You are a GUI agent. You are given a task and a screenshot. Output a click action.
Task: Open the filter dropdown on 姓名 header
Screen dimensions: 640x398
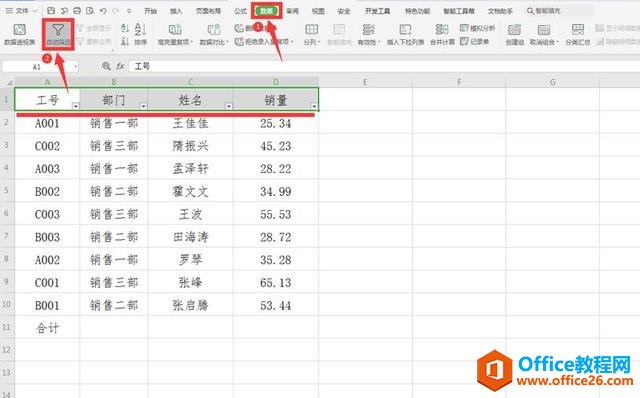229,106
